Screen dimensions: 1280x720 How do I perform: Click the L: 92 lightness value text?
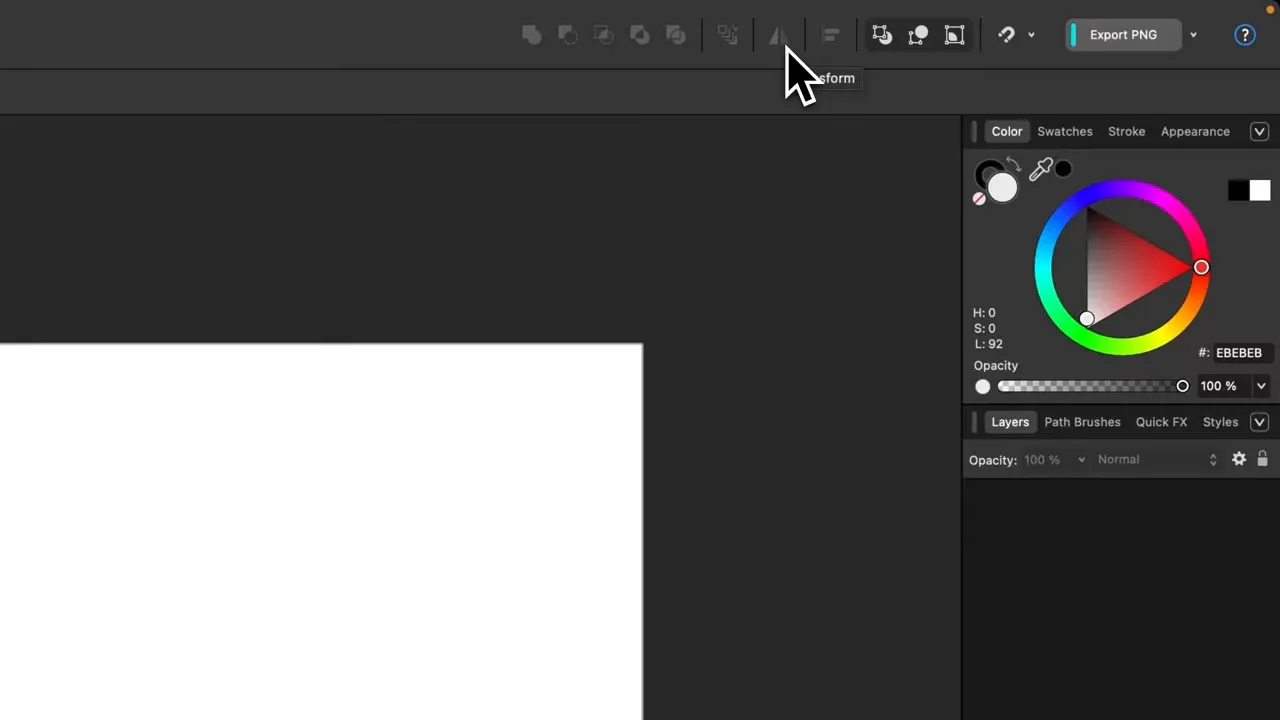[x=988, y=344]
